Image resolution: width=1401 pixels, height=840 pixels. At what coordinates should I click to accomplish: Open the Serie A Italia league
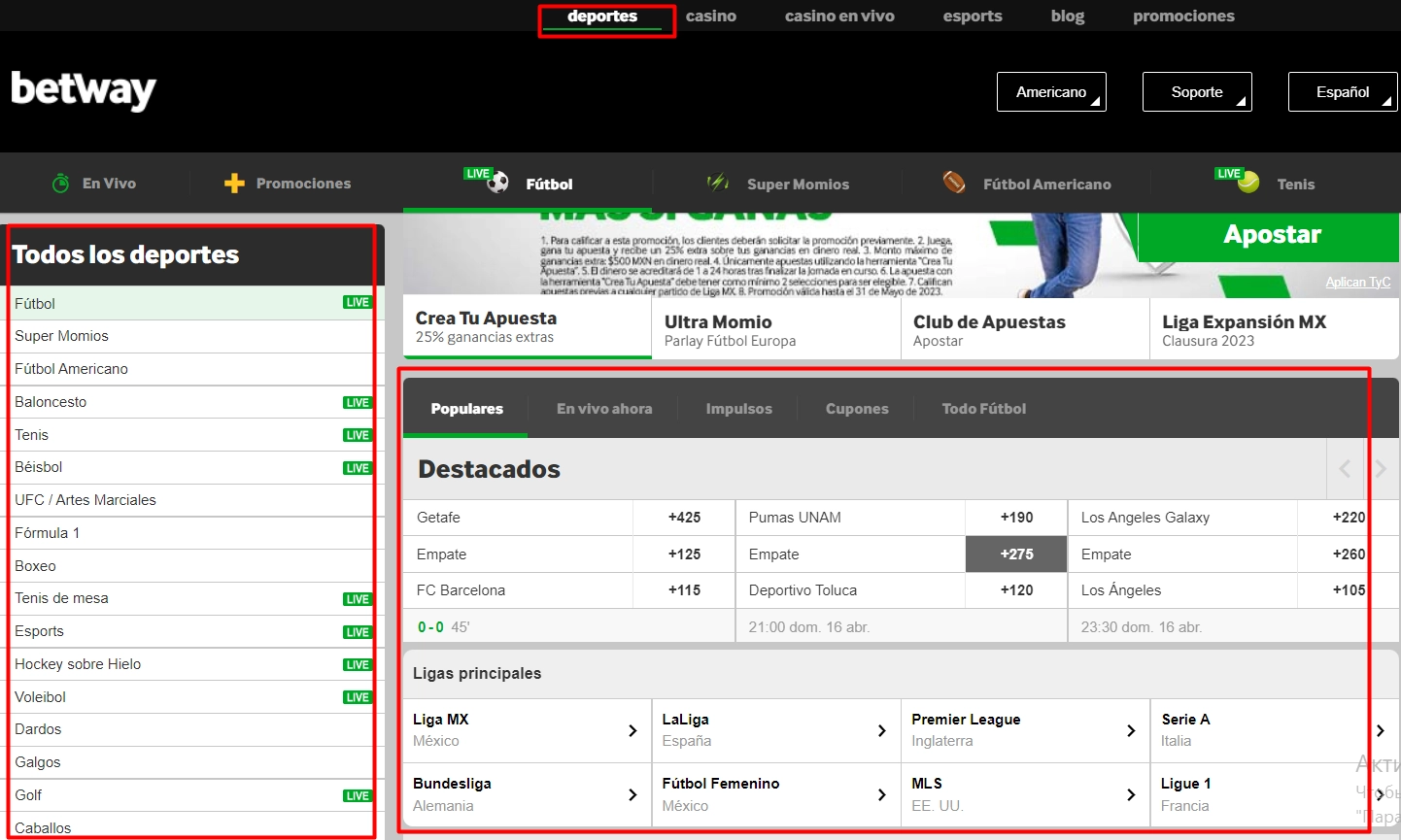click(x=1275, y=730)
